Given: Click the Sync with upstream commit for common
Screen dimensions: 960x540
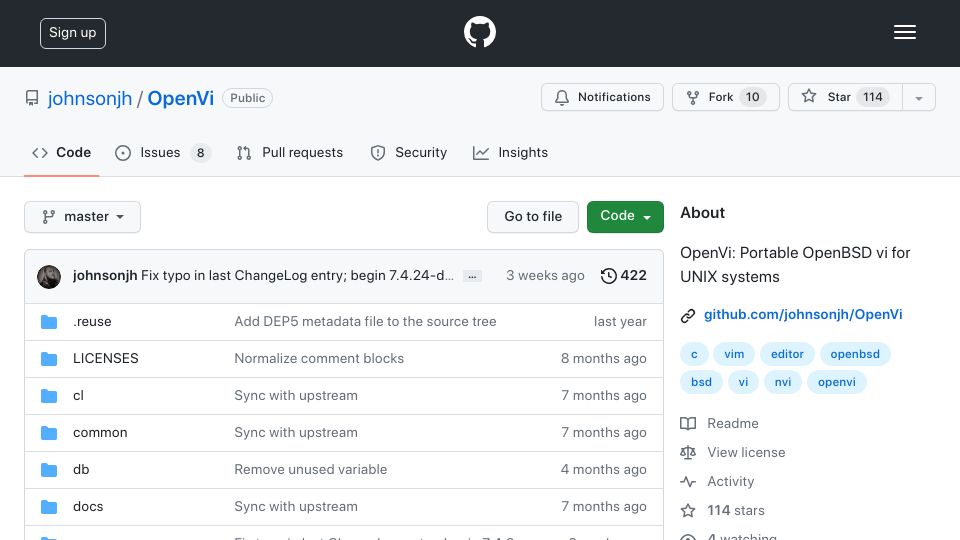Looking at the screenshot, I should click(296, 432).
